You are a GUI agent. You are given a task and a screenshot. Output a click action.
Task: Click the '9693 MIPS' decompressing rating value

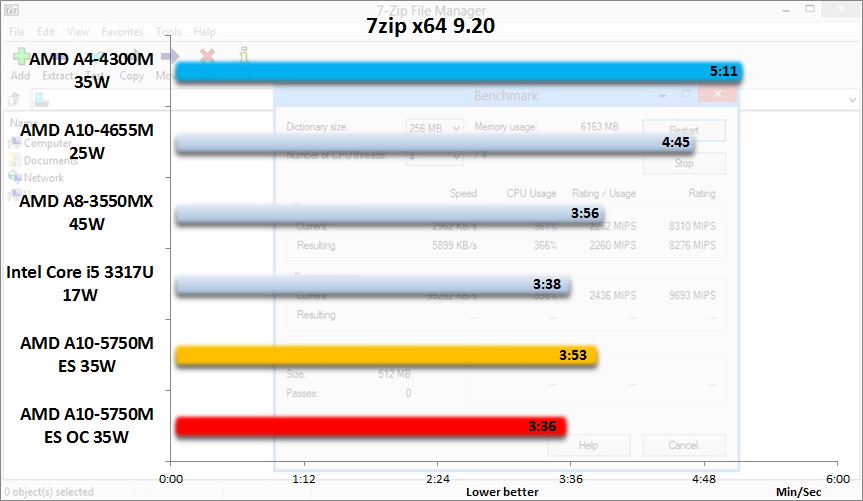692,295
